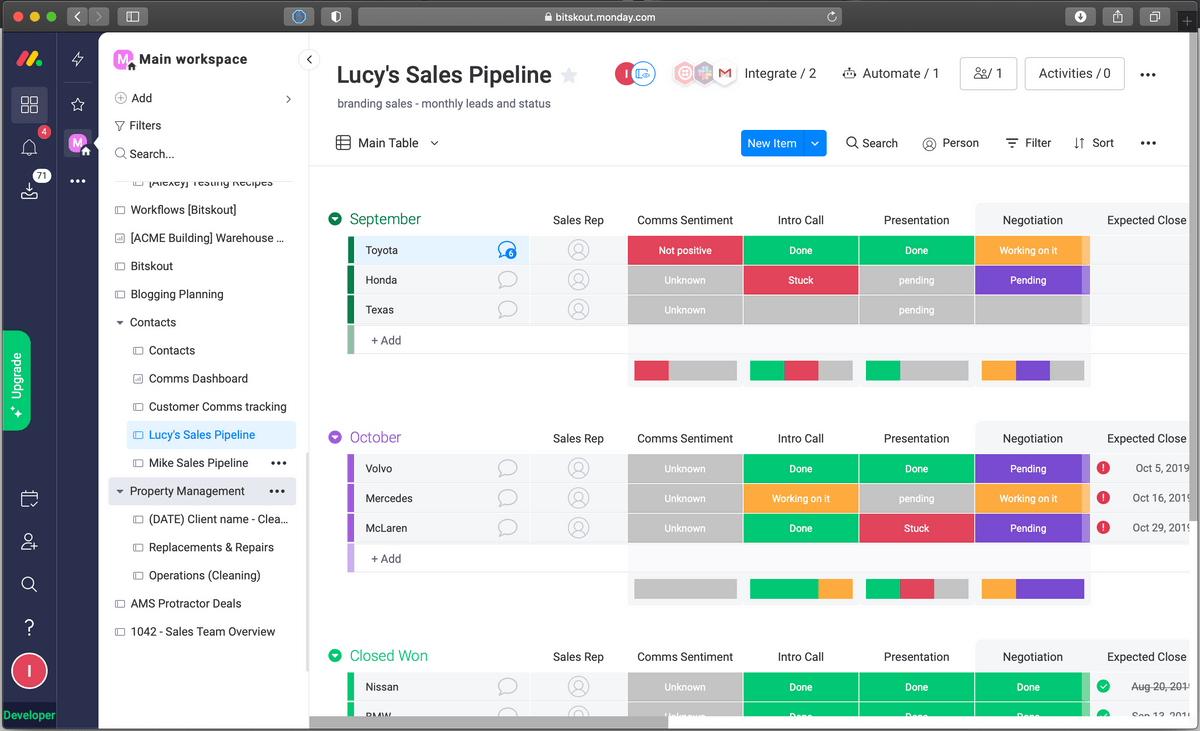Collapse the Closed Won group
1200x731 pixels.
coord(335,656)
